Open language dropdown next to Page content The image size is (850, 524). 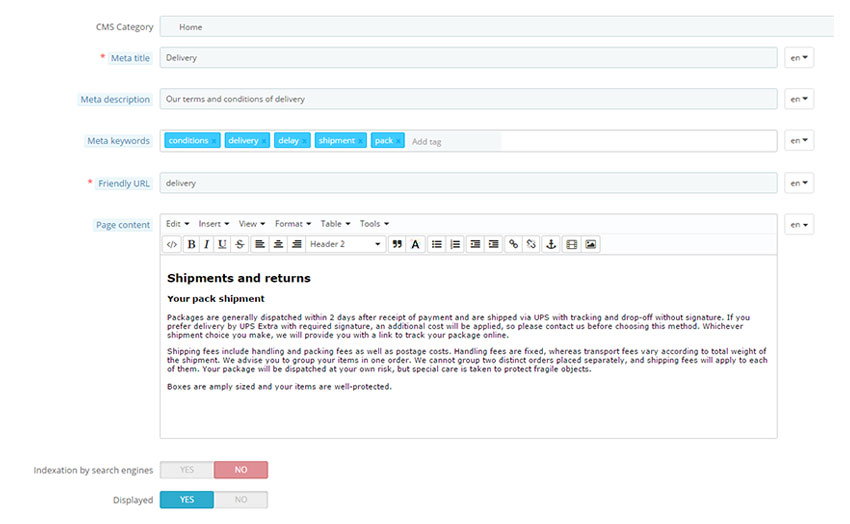pyautogui.click(x=799, y=225)
